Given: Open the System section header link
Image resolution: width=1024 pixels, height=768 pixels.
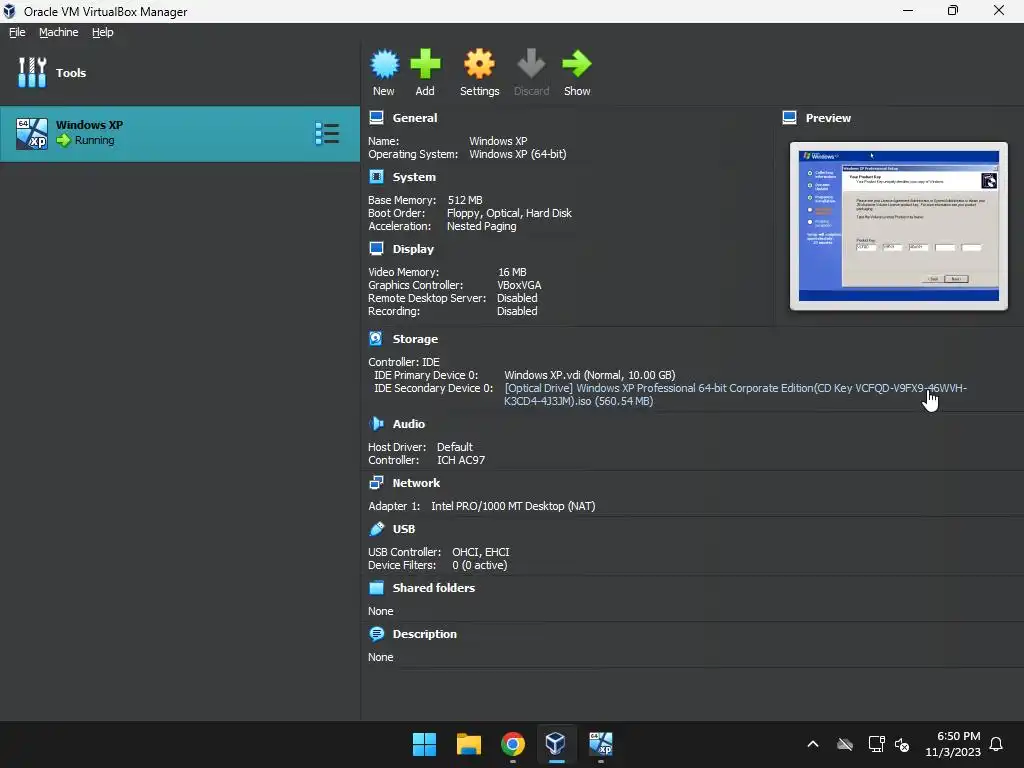Looking at the screenshot, I should click(414, 177).
